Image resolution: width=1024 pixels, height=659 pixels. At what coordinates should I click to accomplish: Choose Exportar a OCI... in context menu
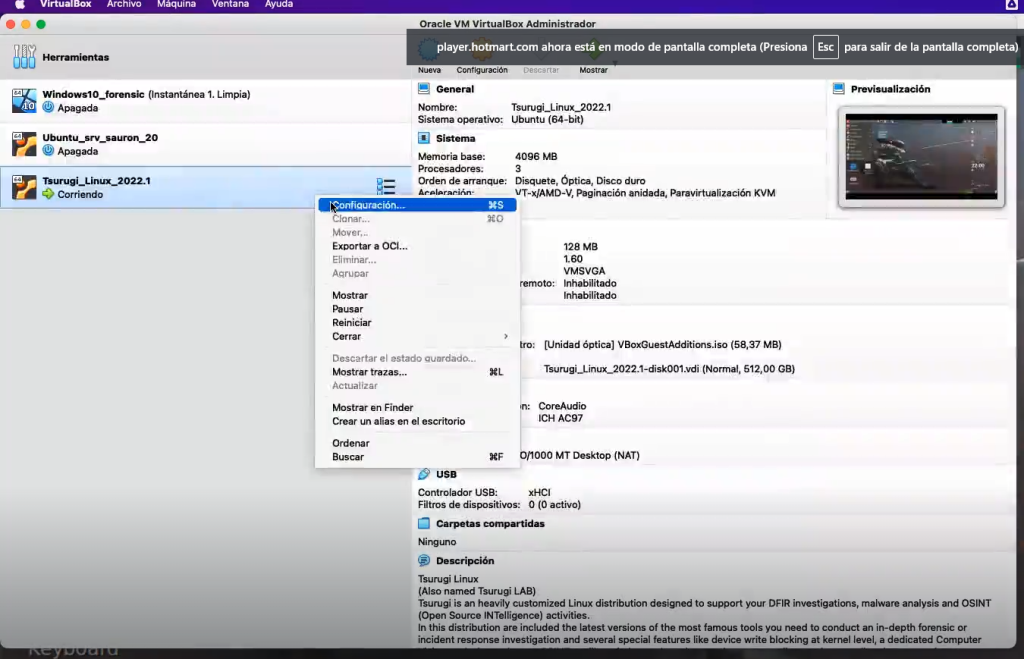pyautogui.click(x=417, y=246)
